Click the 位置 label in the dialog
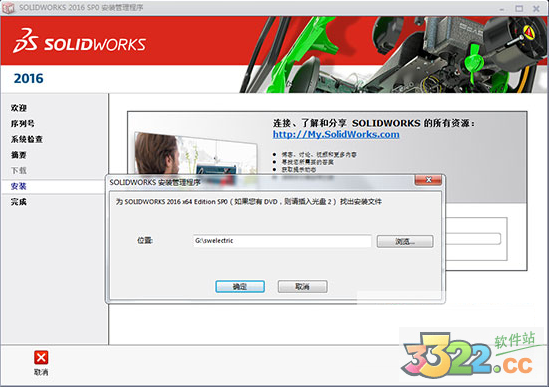 [145, 241]
